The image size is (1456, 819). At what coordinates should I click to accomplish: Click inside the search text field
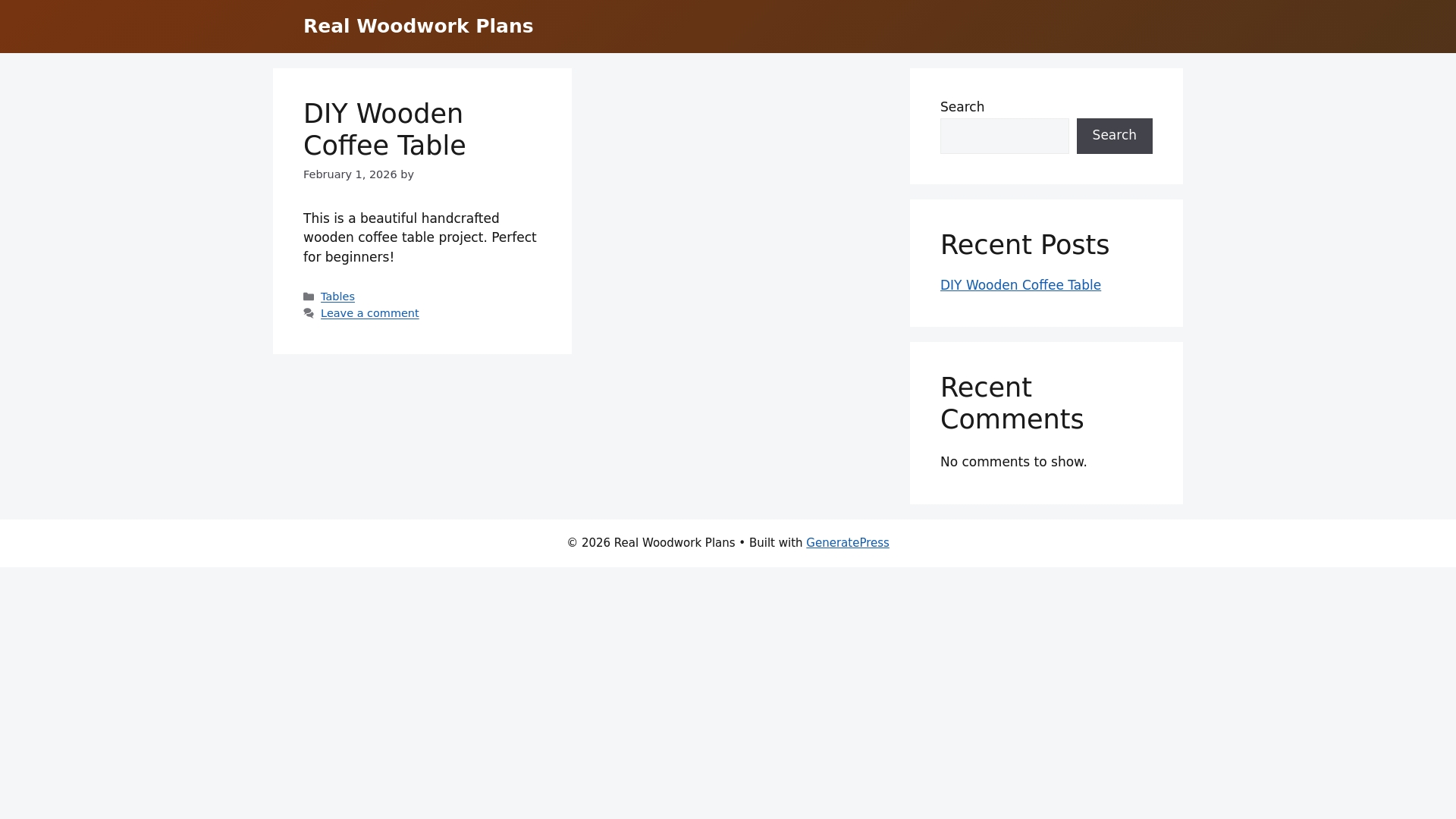1004,136
